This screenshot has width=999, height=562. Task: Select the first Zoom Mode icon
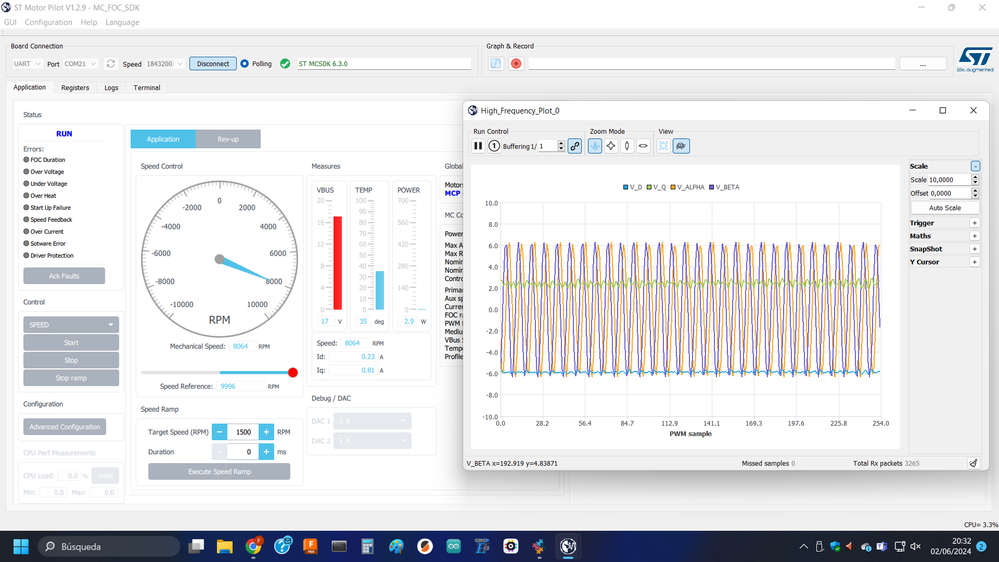coord(594,146)
